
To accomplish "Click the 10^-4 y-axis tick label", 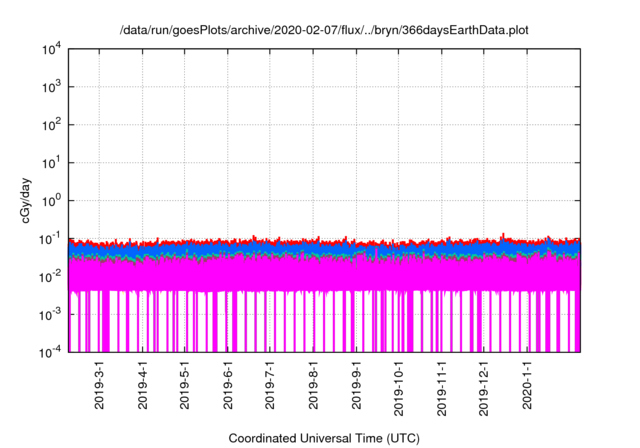I will point(50,351).
